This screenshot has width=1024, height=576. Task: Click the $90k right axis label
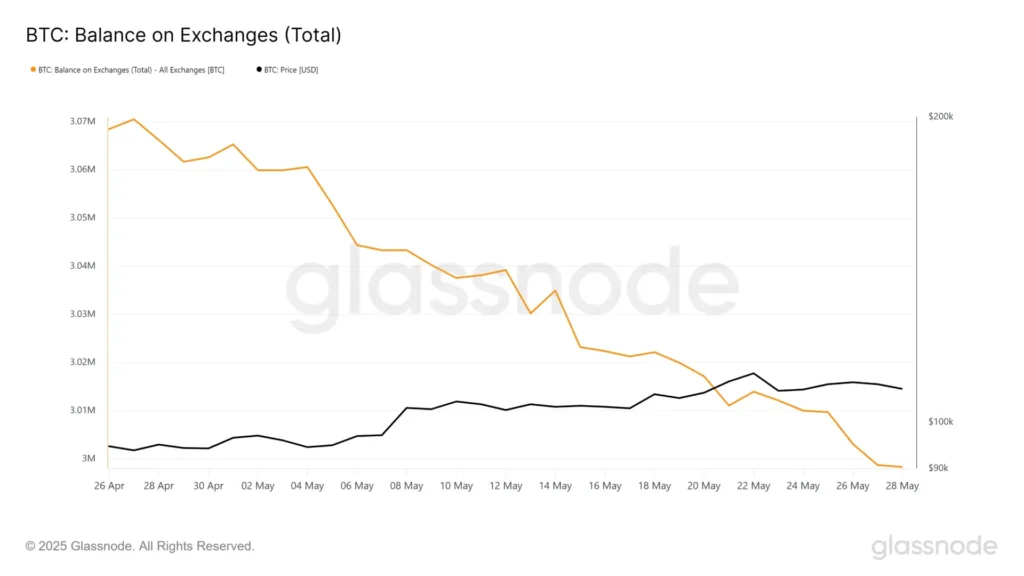tap(939, 469)
